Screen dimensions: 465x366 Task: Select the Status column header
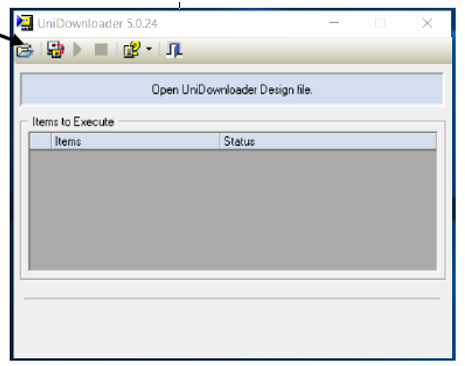point(328,141)
